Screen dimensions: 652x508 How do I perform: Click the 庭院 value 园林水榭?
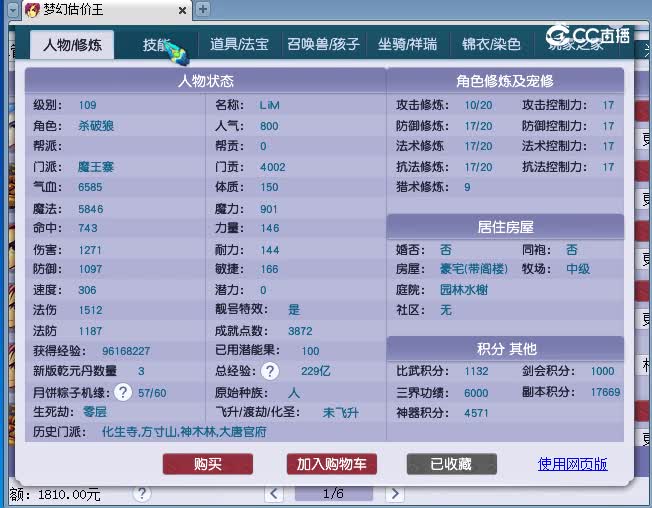click(464, 289)
